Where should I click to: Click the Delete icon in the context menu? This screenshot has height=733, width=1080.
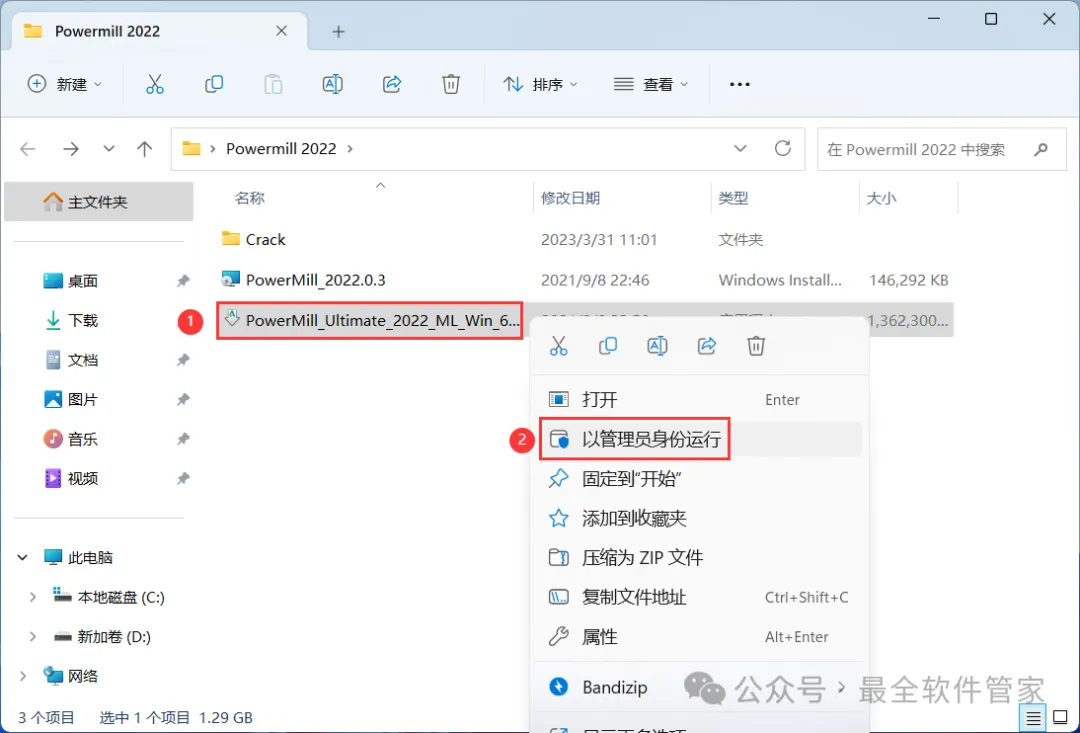pos(756,346)
